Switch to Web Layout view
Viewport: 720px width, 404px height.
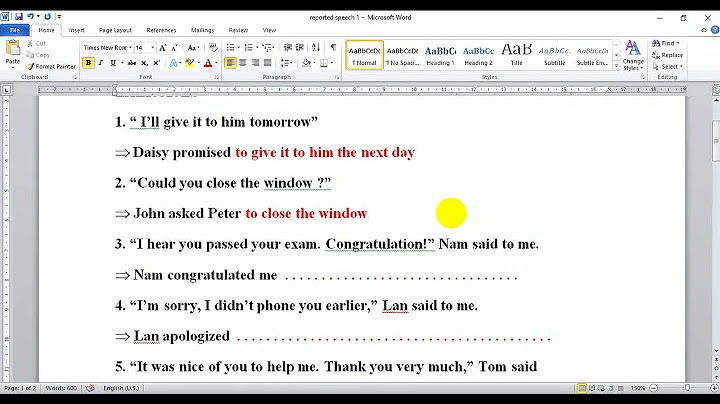click(x=601, y=388)
